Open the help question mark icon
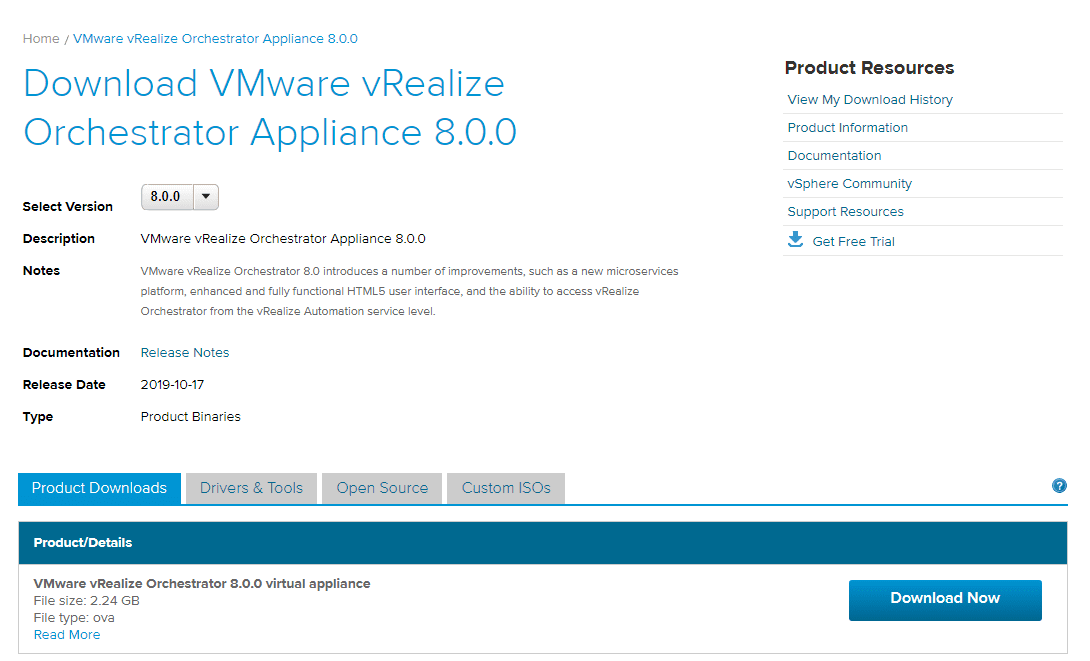Image resolution: width=1090 pixels, height=661 pixels. [x=1059, y=486]
